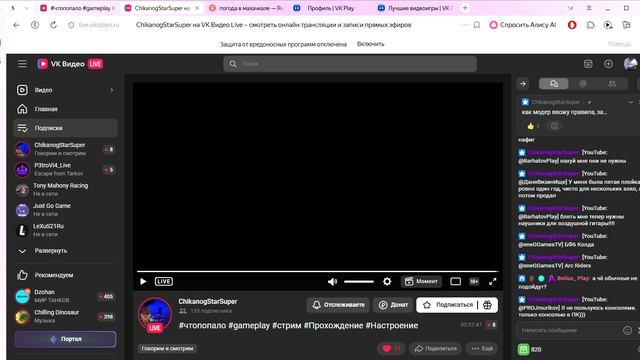Reload the page
Screen dimensions: 640x360
(x=53, y=25)
